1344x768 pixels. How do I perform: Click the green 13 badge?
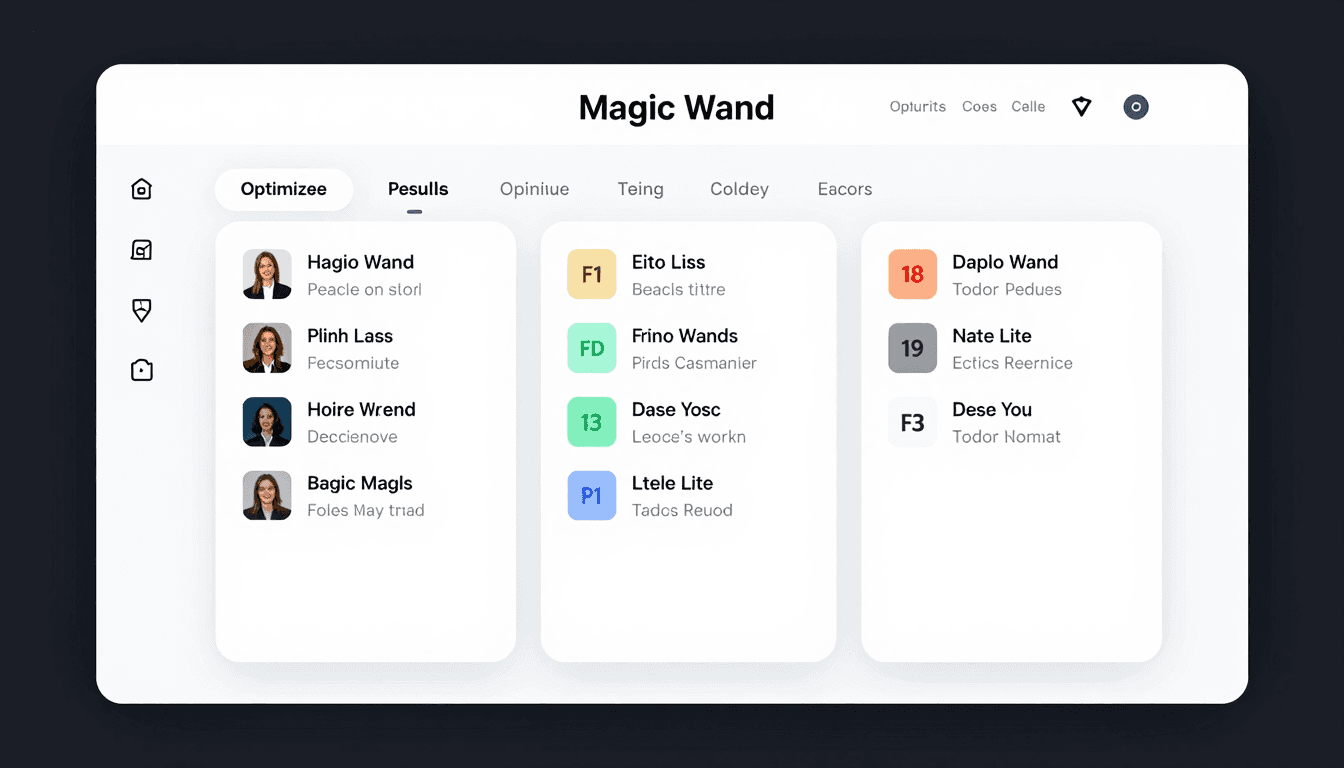(592, 422)
